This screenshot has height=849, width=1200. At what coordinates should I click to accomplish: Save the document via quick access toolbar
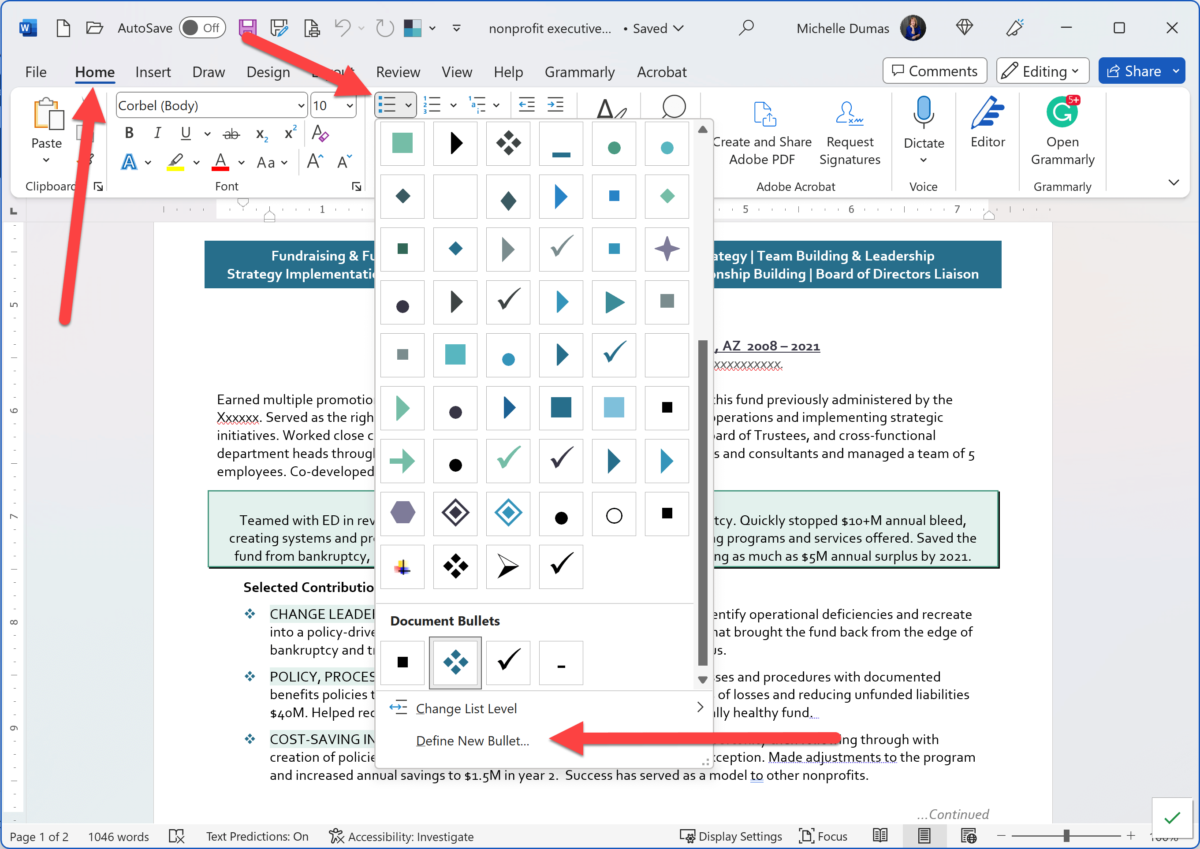click(x=247, y=27)
